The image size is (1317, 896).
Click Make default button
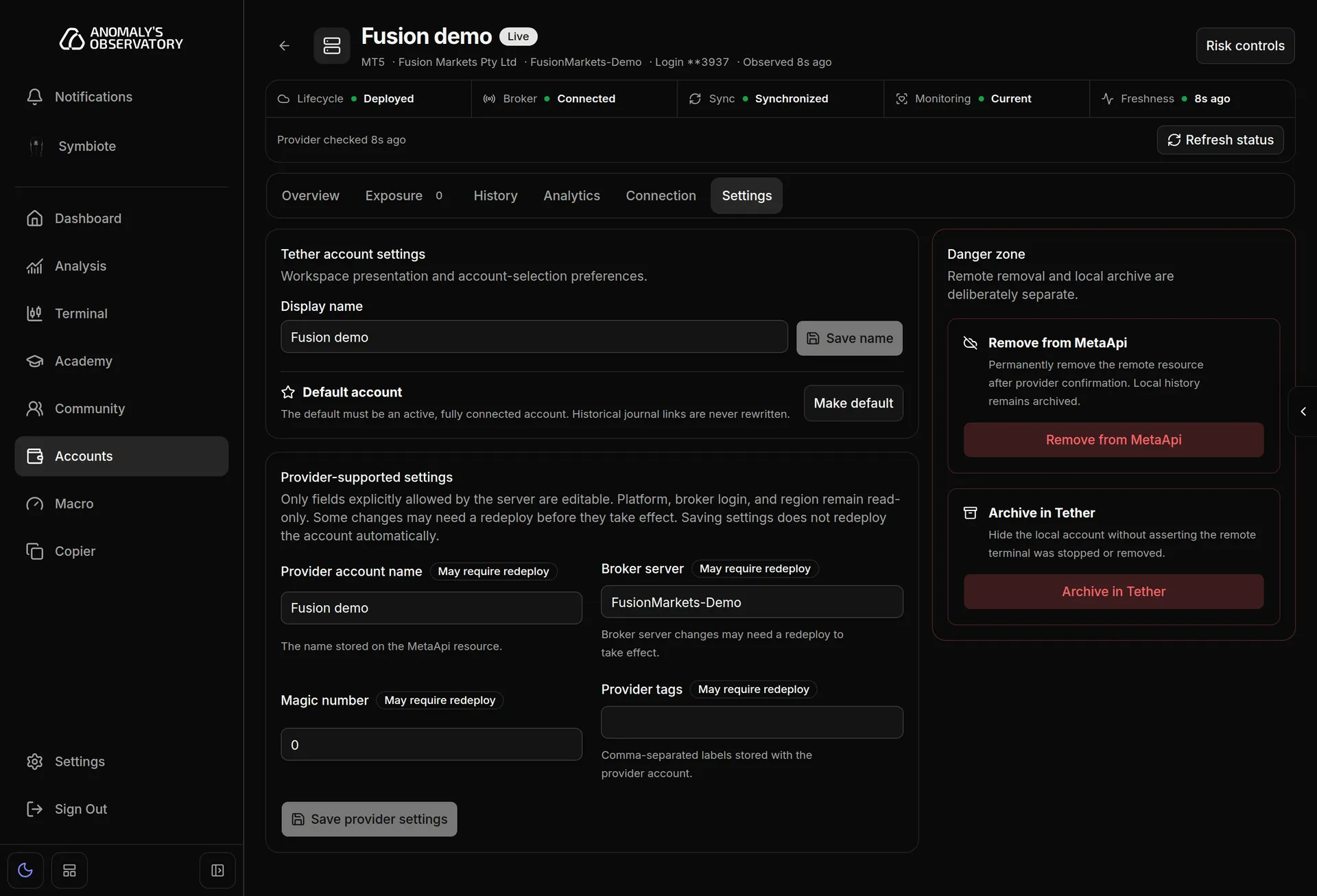click(853, 403)
